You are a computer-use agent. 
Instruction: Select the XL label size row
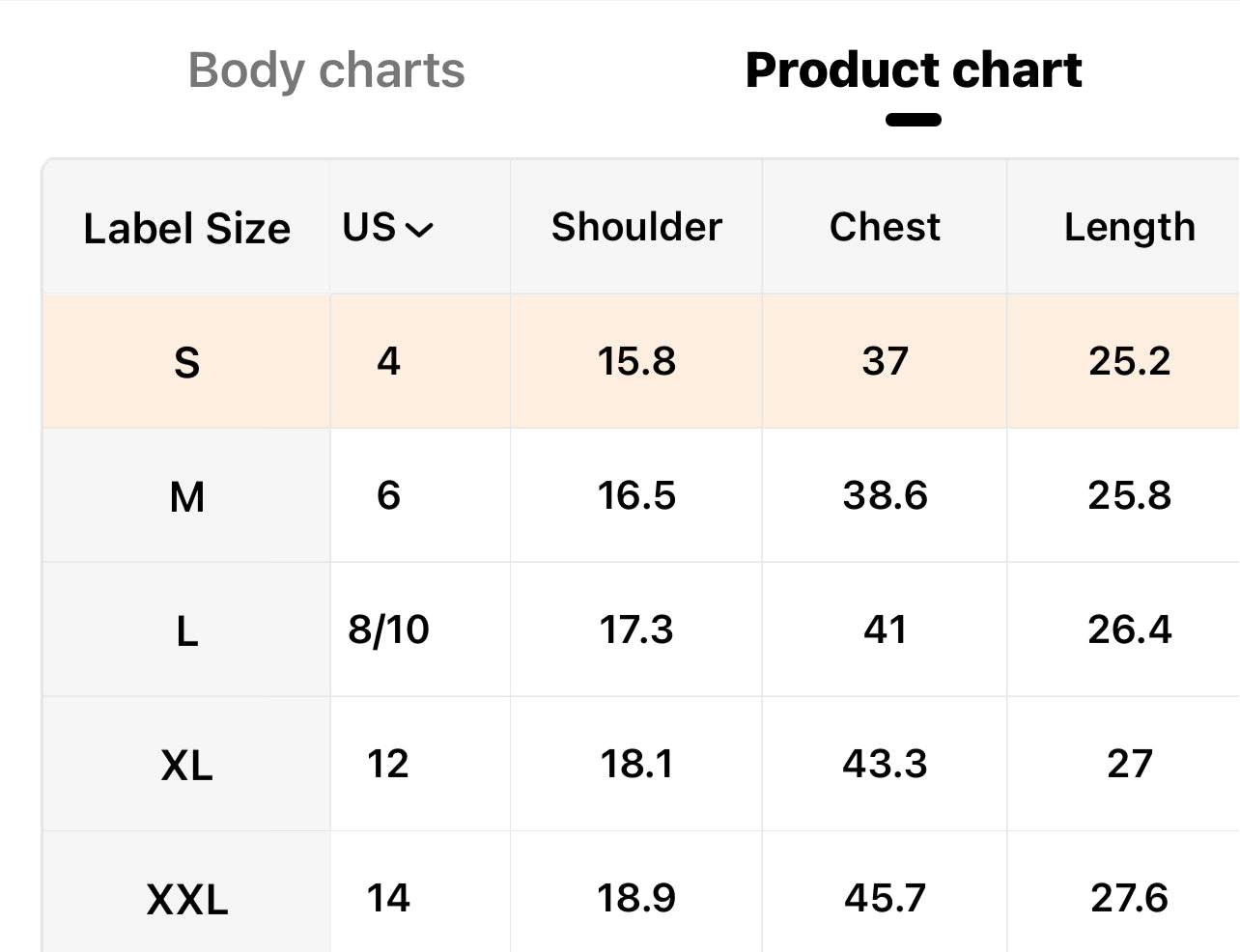pyautogui.click(x=641, y=764)
